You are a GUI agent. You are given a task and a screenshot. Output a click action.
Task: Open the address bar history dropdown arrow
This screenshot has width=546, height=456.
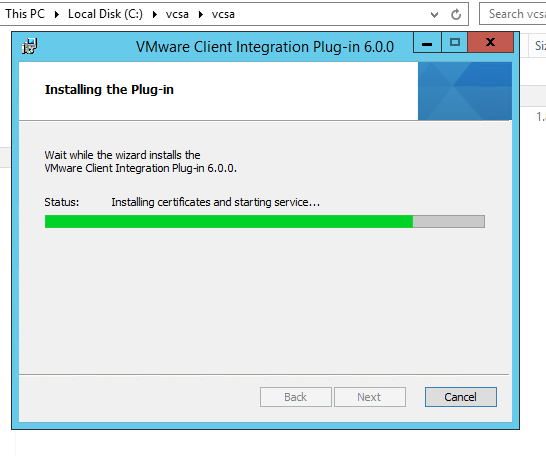(x=434, y=15)
